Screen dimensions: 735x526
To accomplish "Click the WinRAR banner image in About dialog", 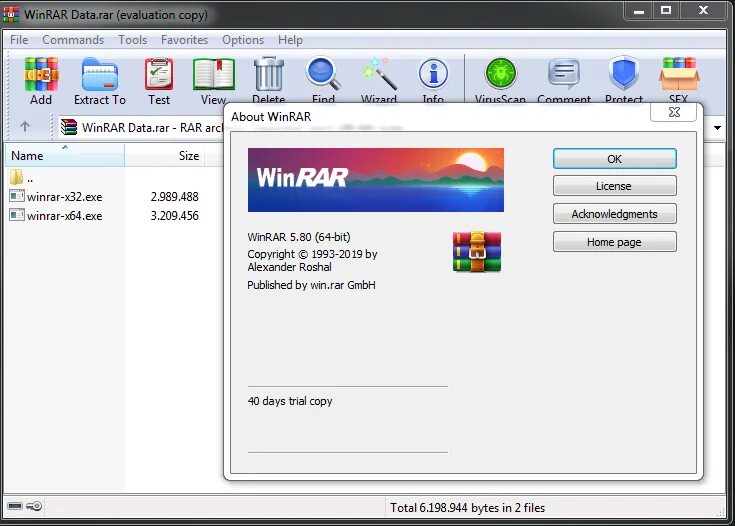I will pos(376,180).
